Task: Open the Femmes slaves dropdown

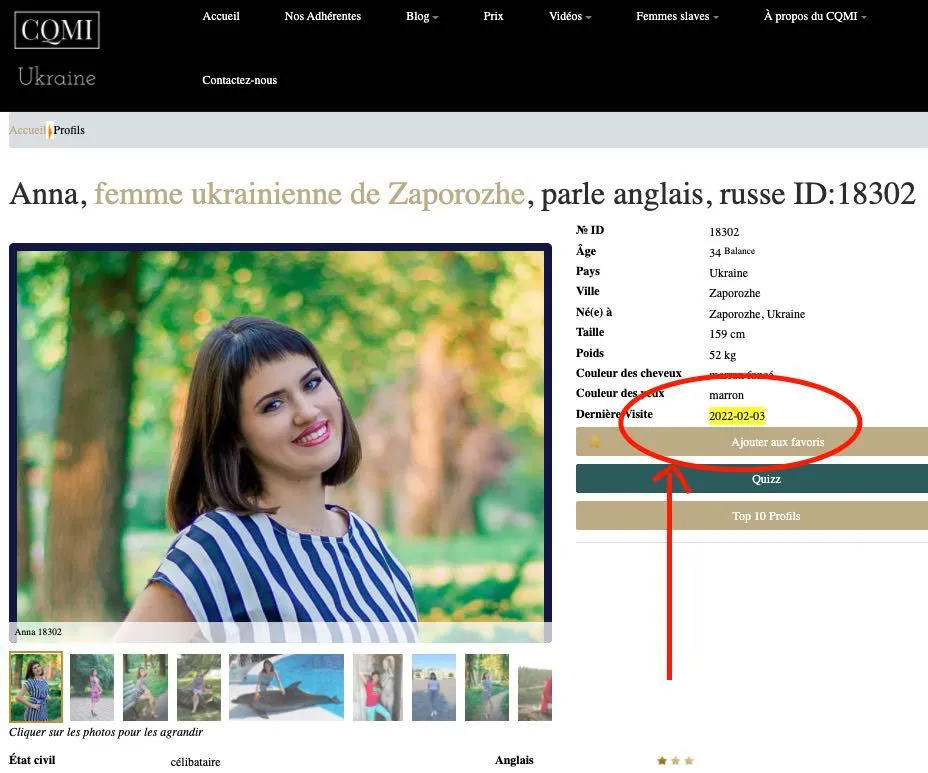Action: click(677, 17)
